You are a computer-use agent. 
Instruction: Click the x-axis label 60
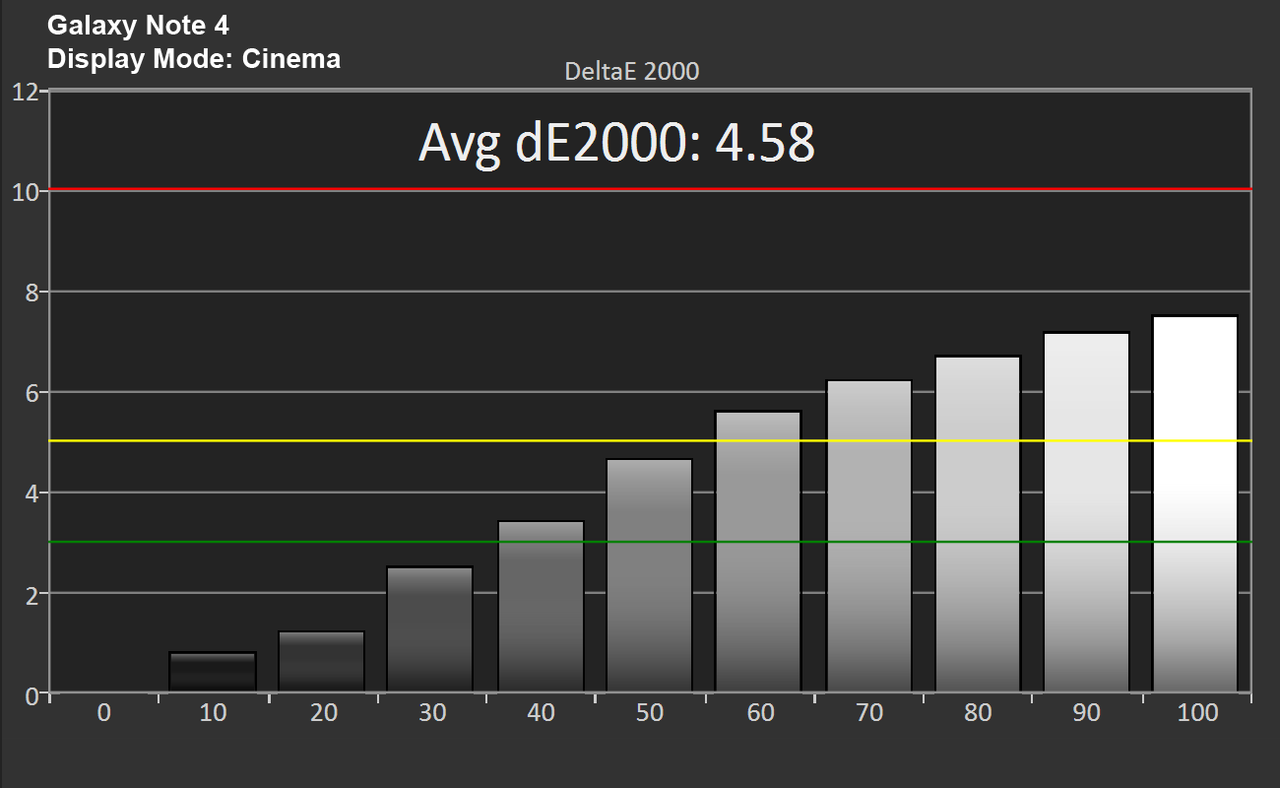click(x=760, y=713)
